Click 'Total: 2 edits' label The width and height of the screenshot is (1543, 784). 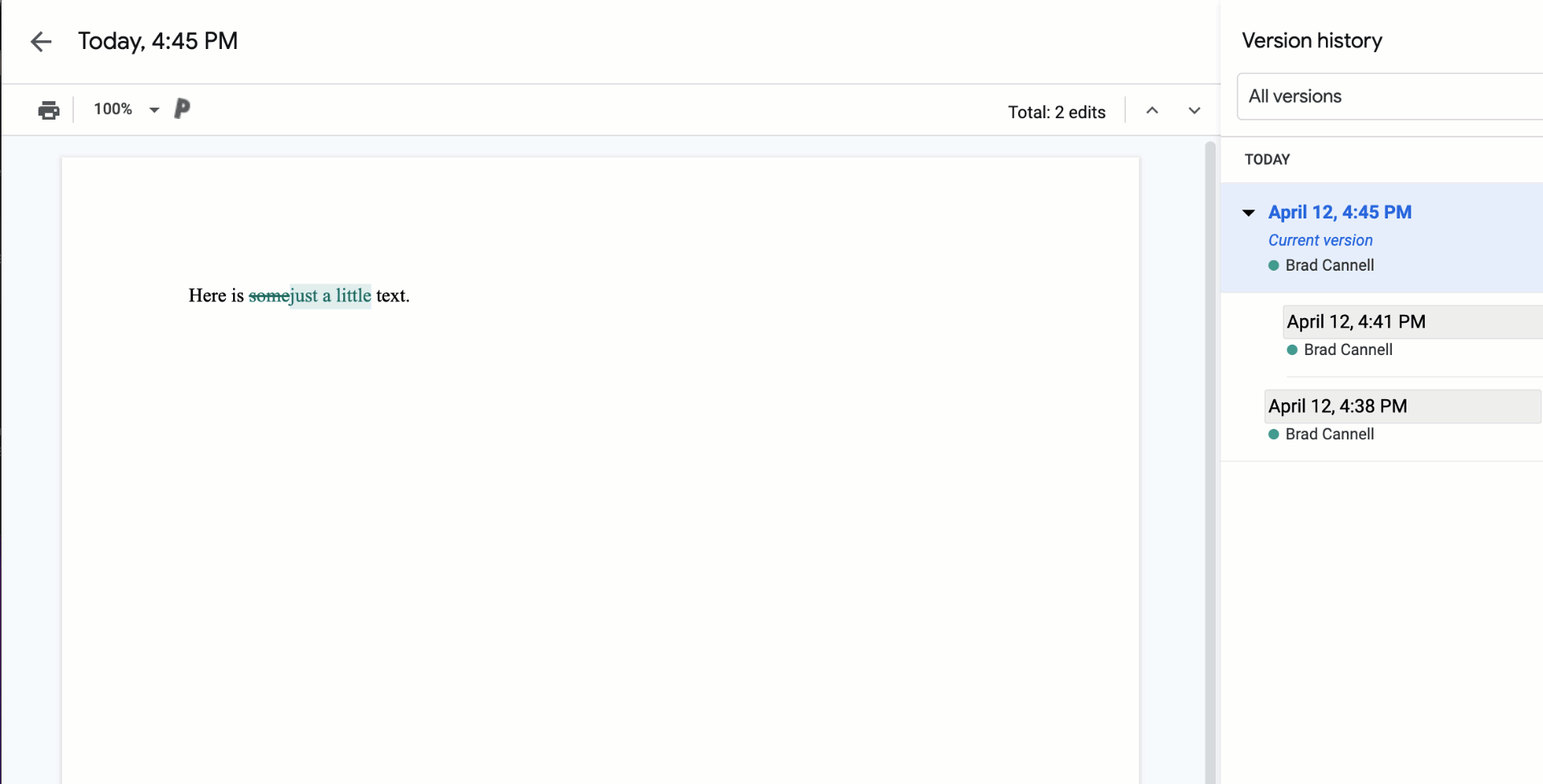click(x=1057, y=112)
